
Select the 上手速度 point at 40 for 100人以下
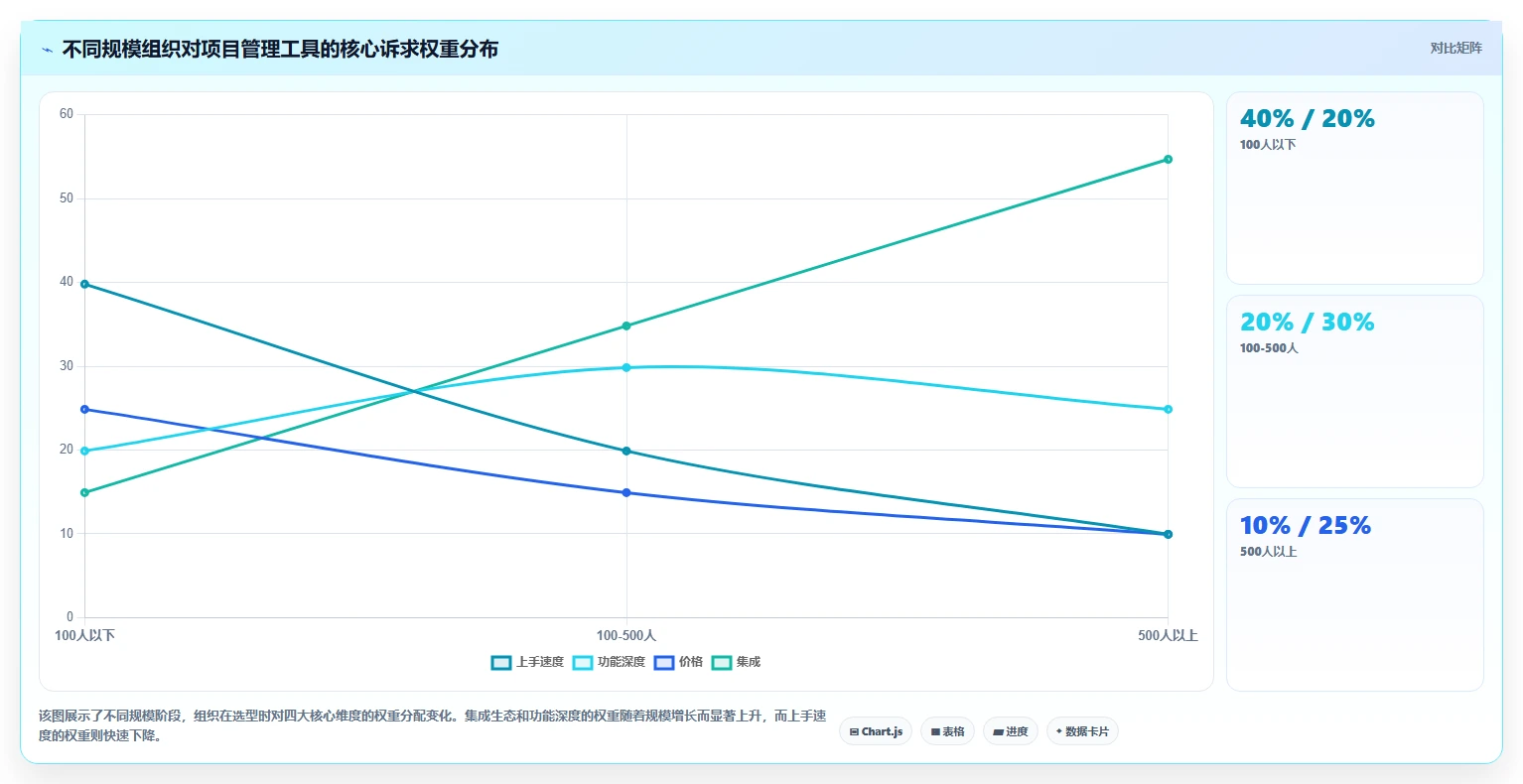(84, 284)
